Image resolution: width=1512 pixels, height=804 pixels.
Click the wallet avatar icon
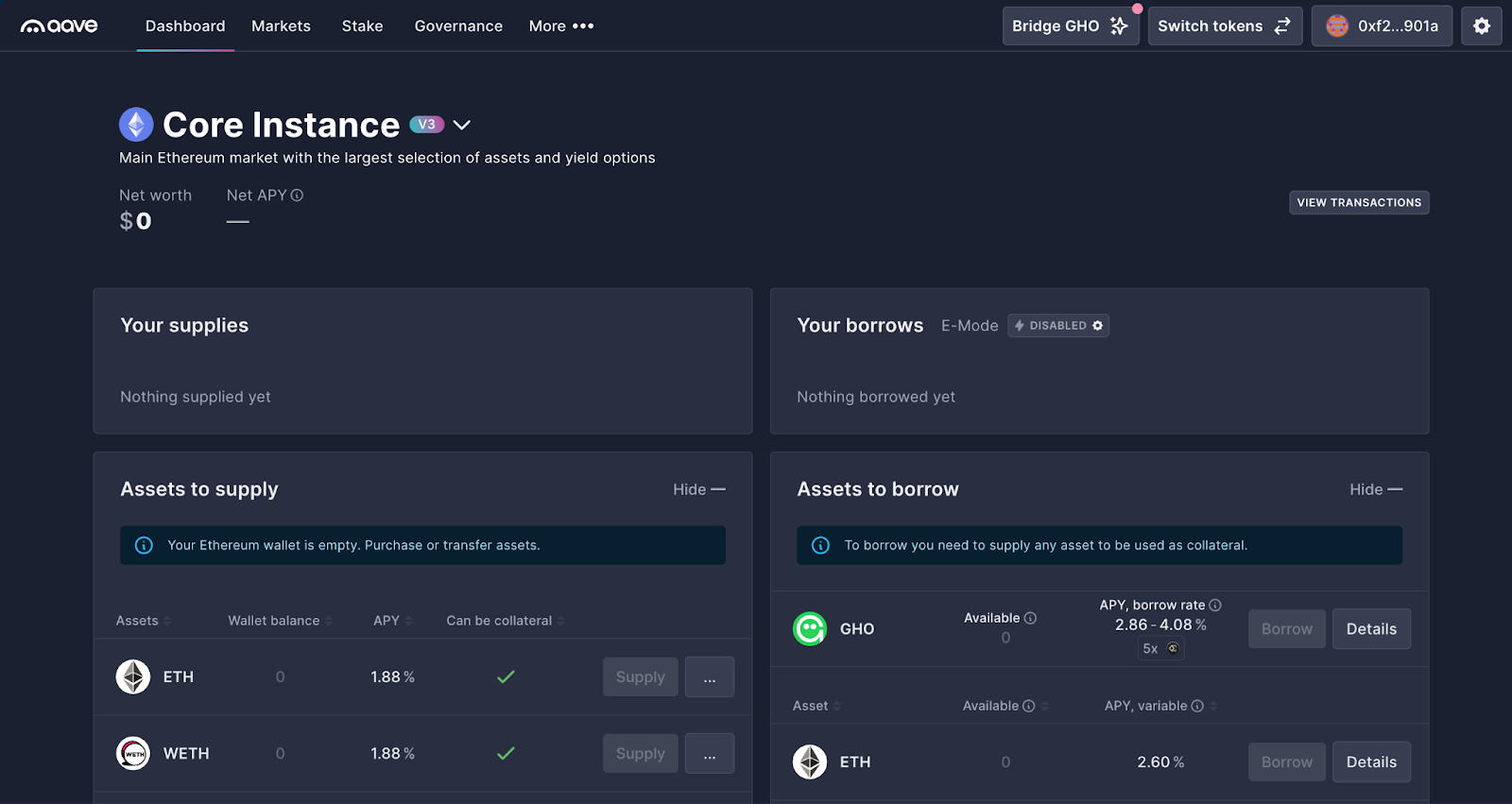tap(1336, 26)
